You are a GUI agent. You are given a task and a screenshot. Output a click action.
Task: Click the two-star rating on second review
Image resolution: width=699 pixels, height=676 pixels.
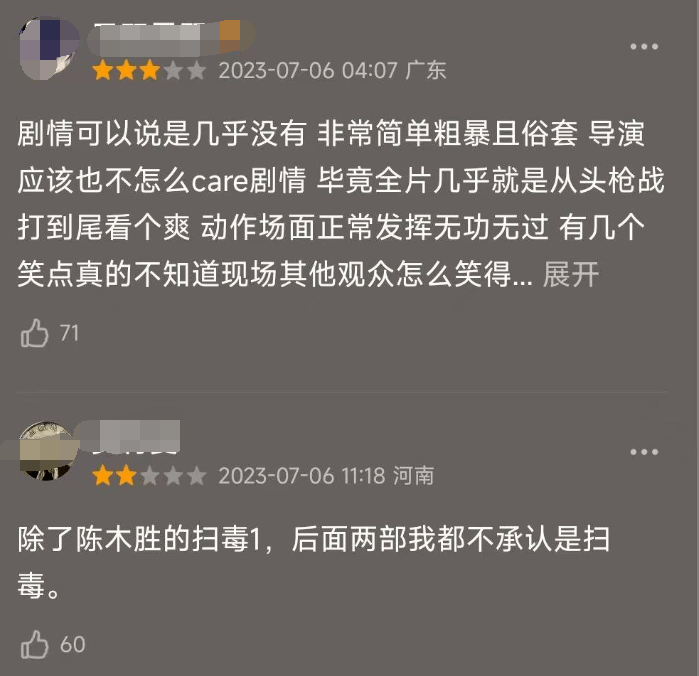149,476
